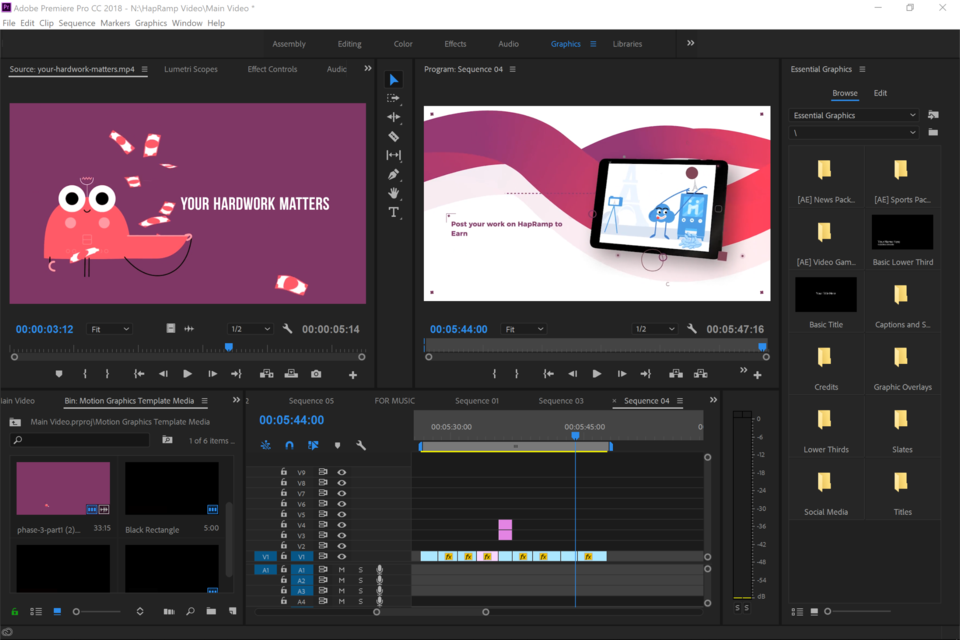
Task: Open Edit tab in Essential Graphics
Action: point(880,93)
